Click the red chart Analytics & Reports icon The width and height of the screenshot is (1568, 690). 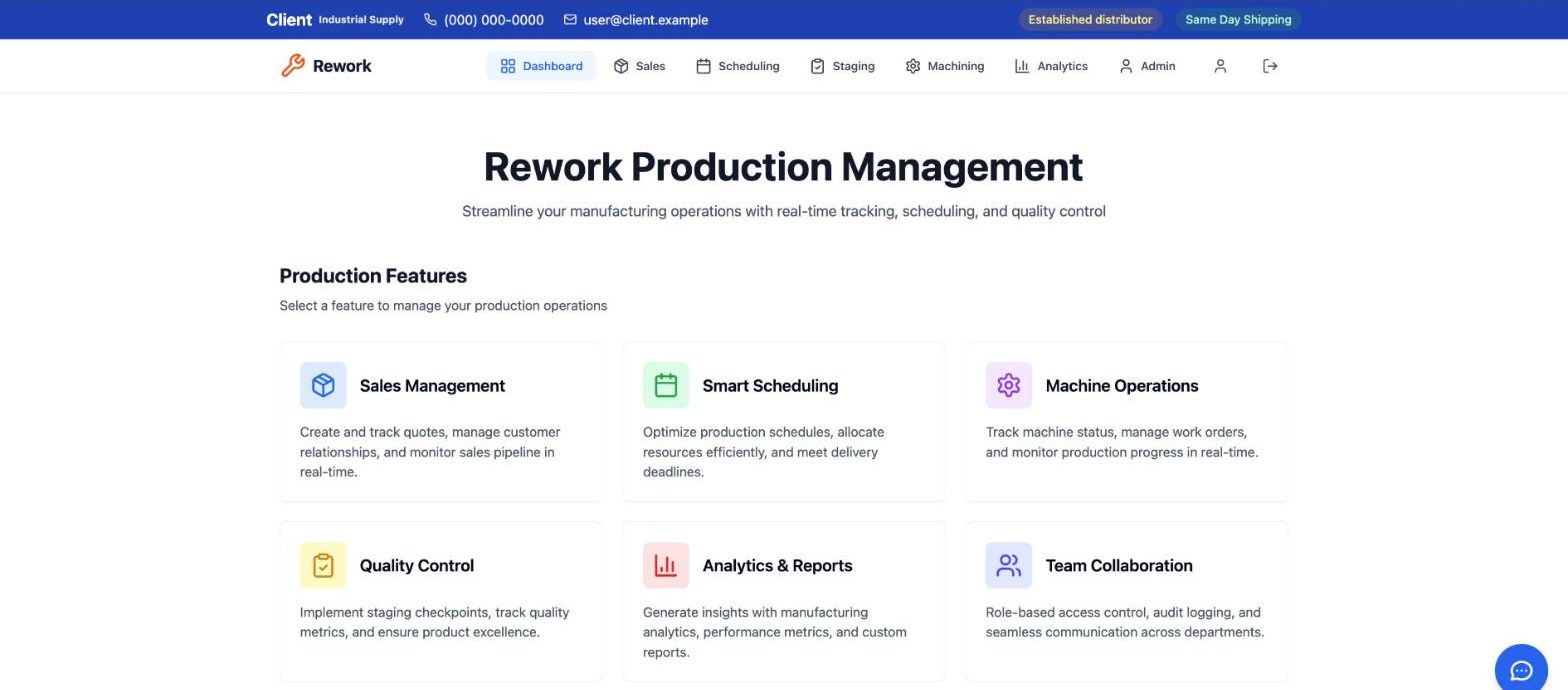(666, 565)
